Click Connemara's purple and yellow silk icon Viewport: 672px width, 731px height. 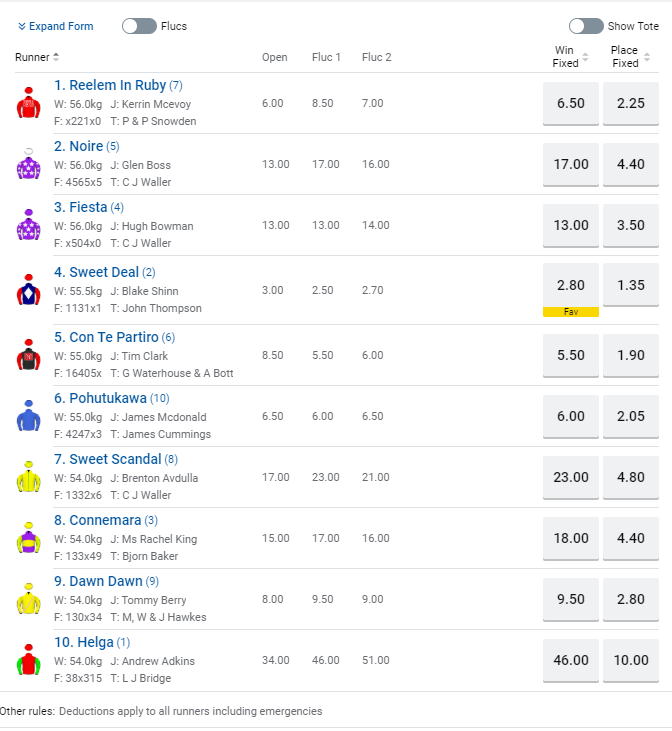click(x=28, y=538)
